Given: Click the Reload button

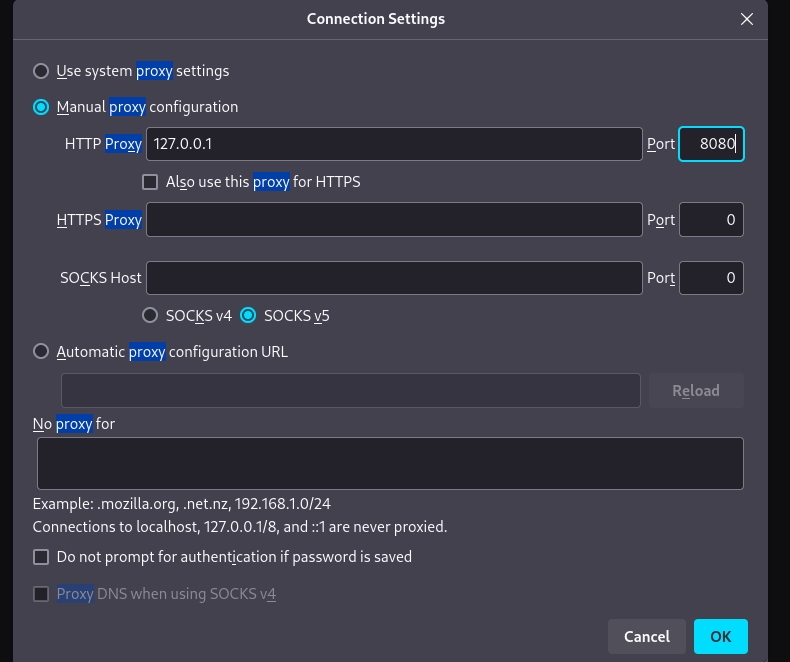Looking at the screenshot, I should tap(696, 390).
